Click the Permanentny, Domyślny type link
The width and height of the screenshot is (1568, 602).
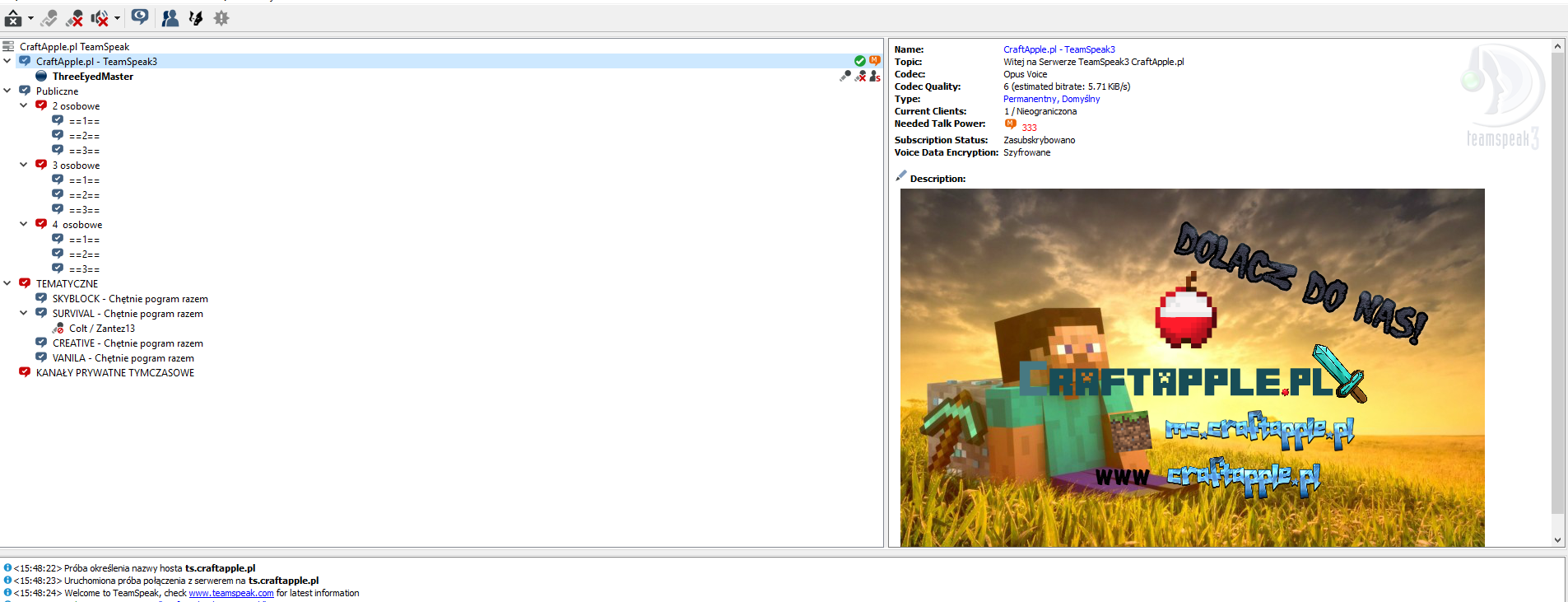pos(1051,99)
